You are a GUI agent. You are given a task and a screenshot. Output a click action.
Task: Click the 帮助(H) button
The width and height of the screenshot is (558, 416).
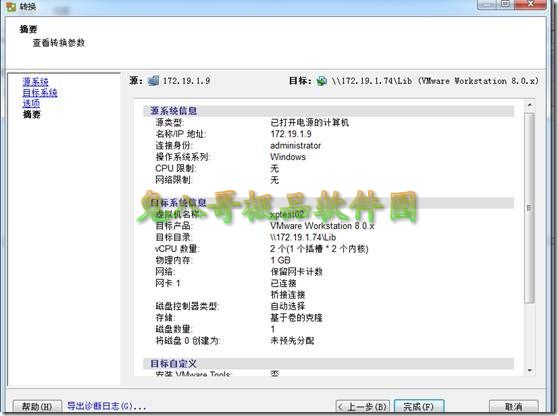click(37, 406)
